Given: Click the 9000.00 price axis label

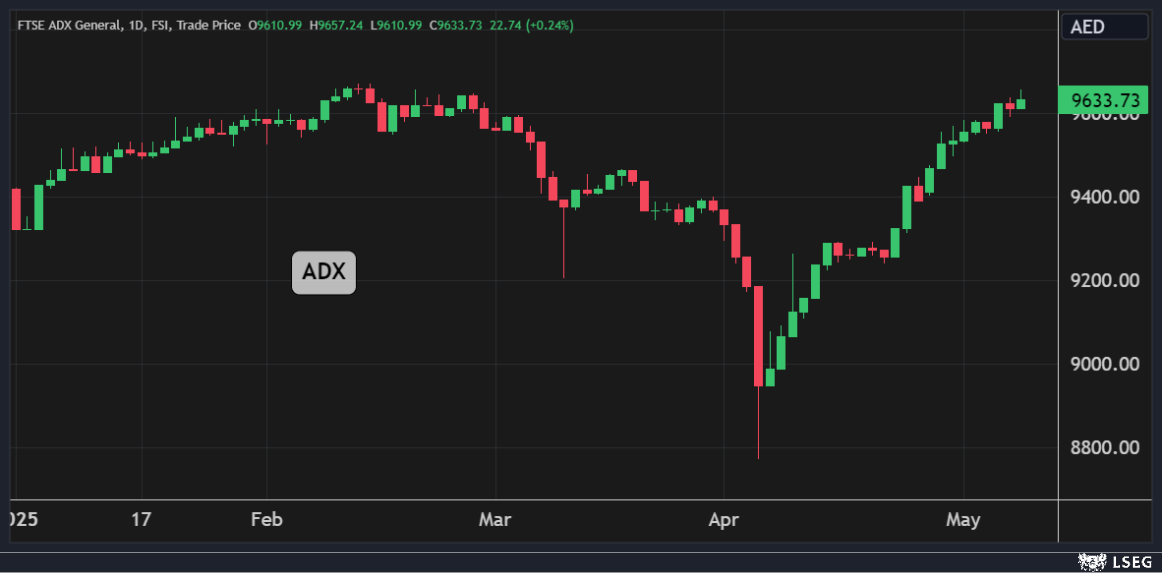Looking at the screenshot, I should pyautogui.click(x=1104, y=364).
